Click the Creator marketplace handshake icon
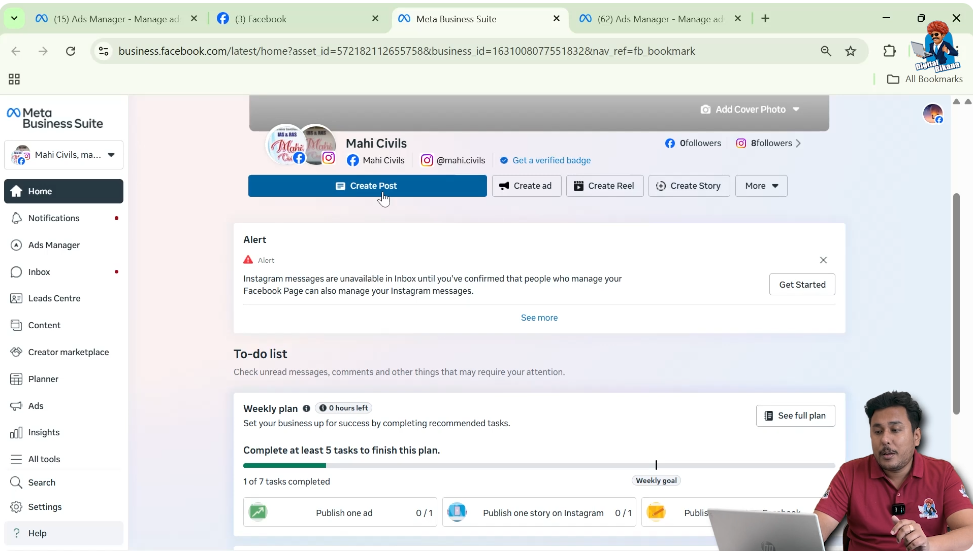973x553 pixels. (x=16, y=352)
